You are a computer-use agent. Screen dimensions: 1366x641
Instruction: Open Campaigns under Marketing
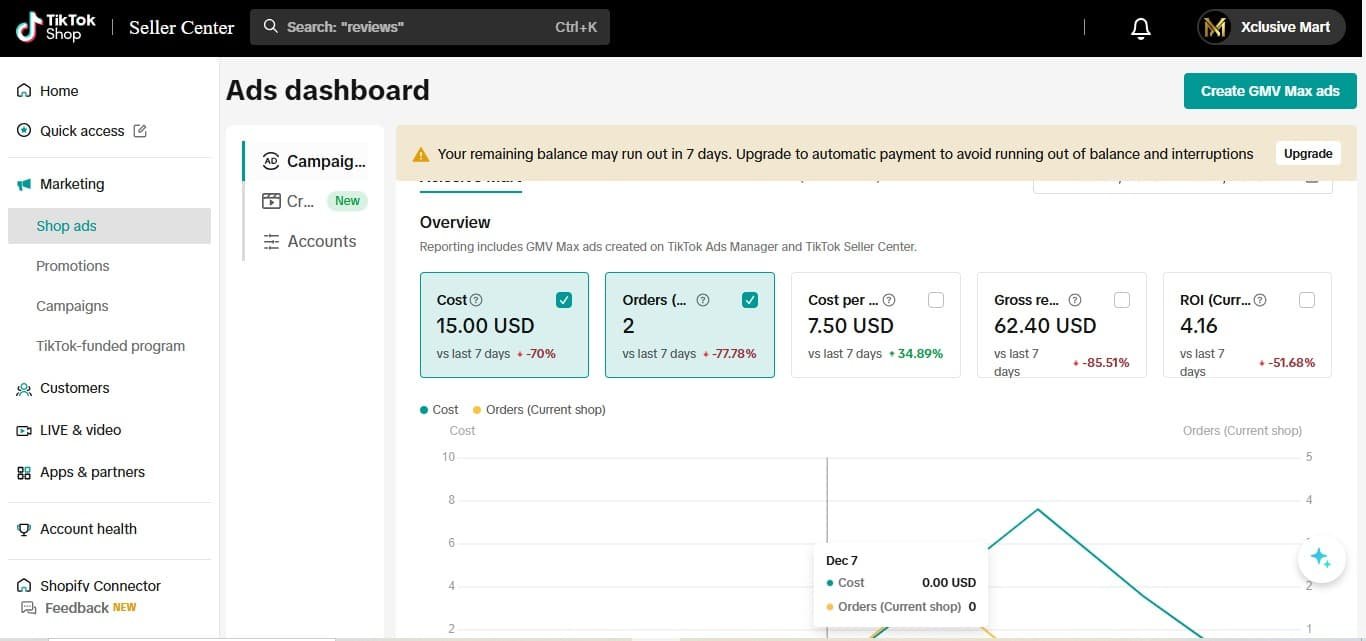72,306
